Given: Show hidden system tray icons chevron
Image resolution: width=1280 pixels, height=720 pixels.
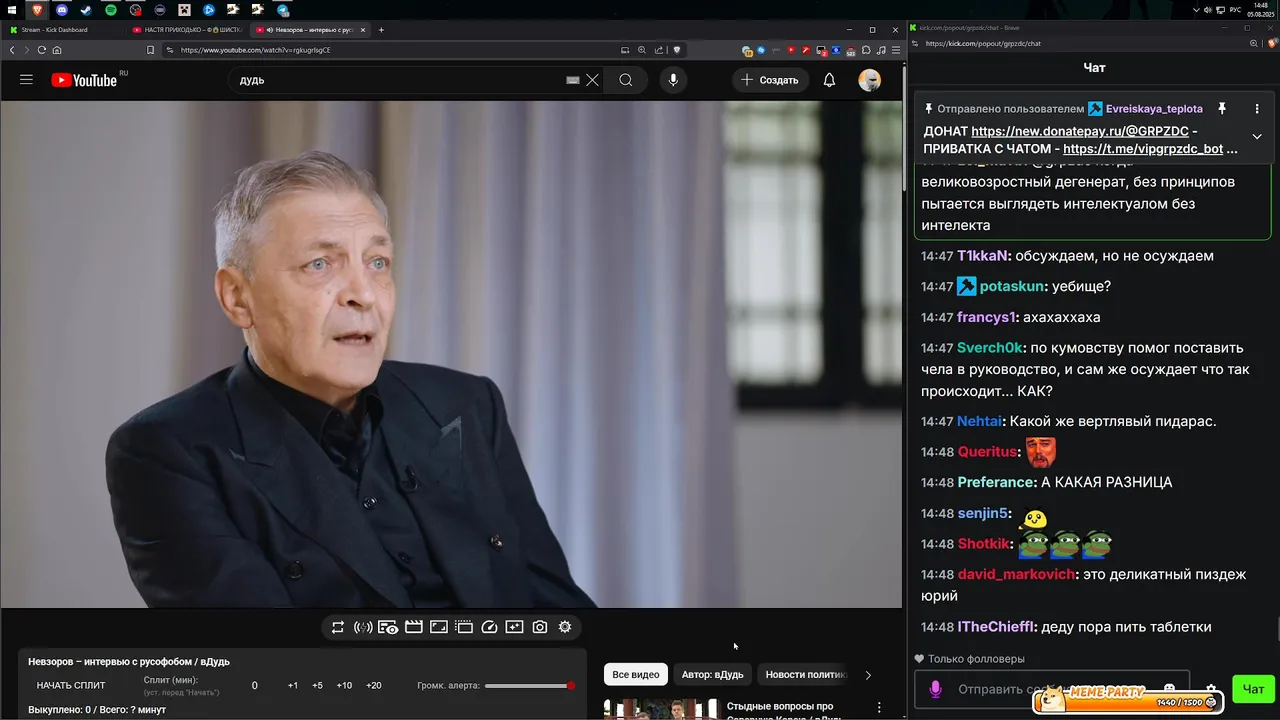Looking at the screenshot, I should click(x=1196, y=10).
